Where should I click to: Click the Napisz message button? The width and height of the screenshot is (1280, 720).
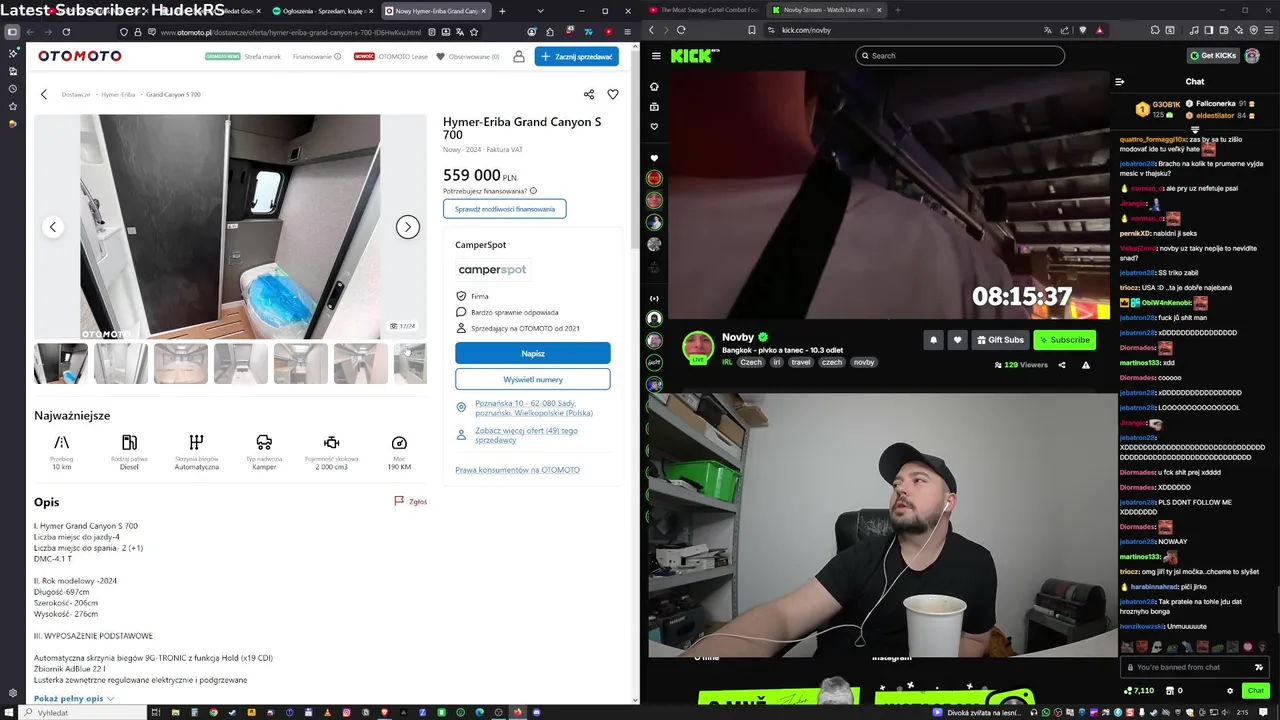[533, 353]
